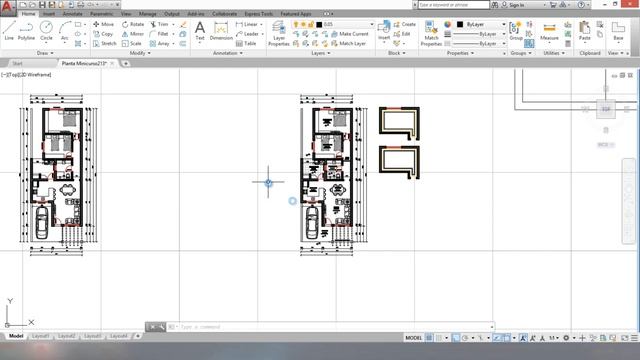The image size is (640, 360).
Task: Expand the Modify panel
Action: click(140, 53)
